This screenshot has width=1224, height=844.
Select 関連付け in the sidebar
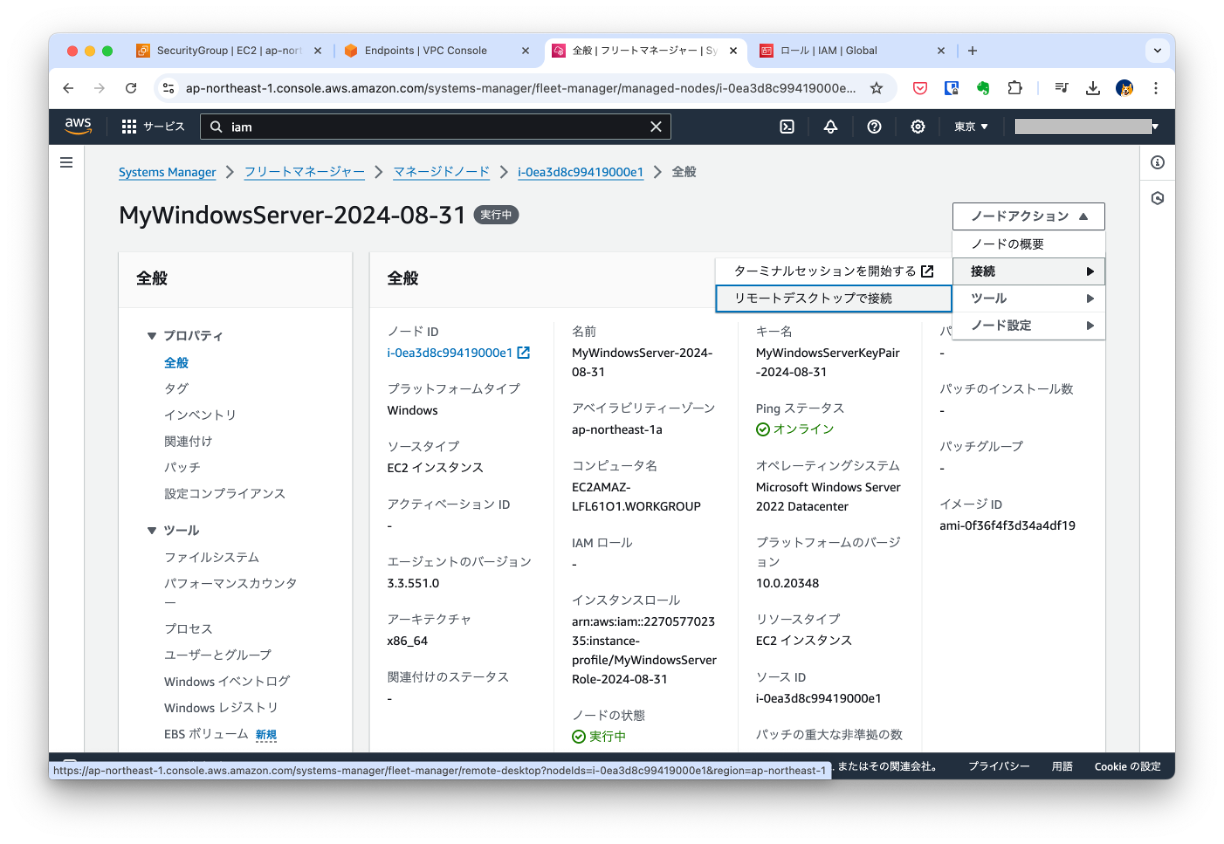coord(188,441)
